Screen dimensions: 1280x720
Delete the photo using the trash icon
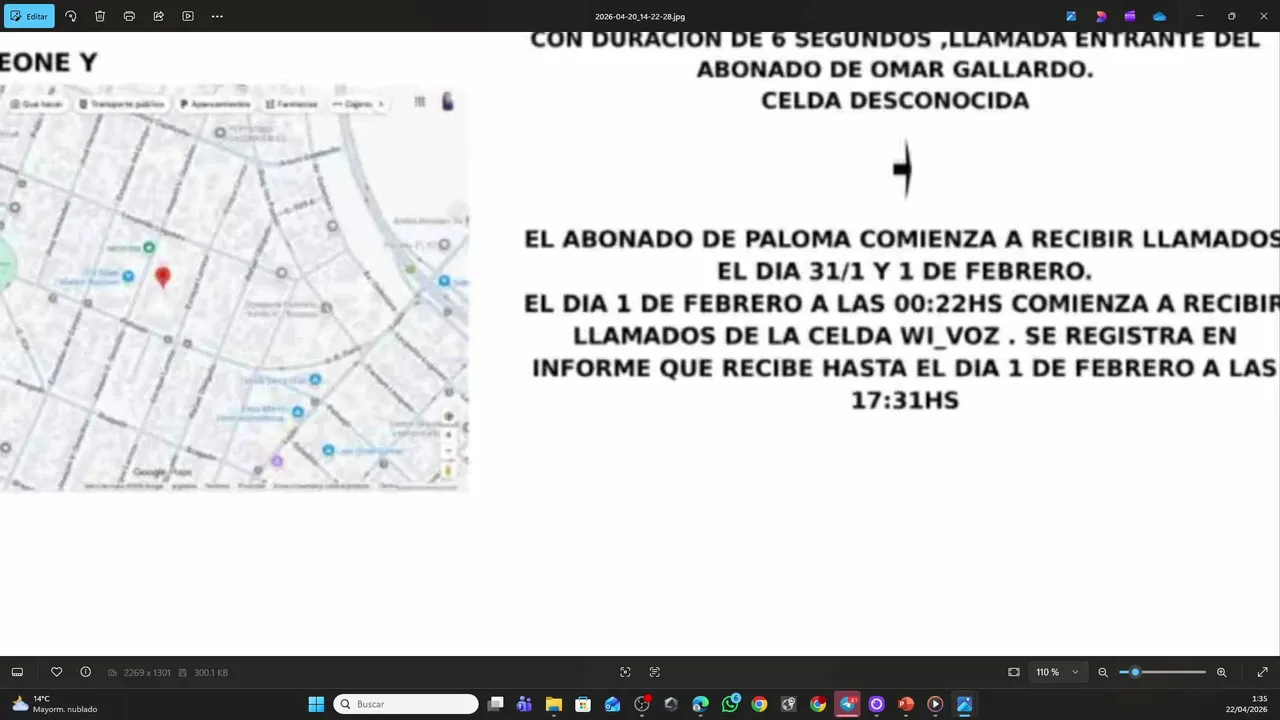point(100,16)
